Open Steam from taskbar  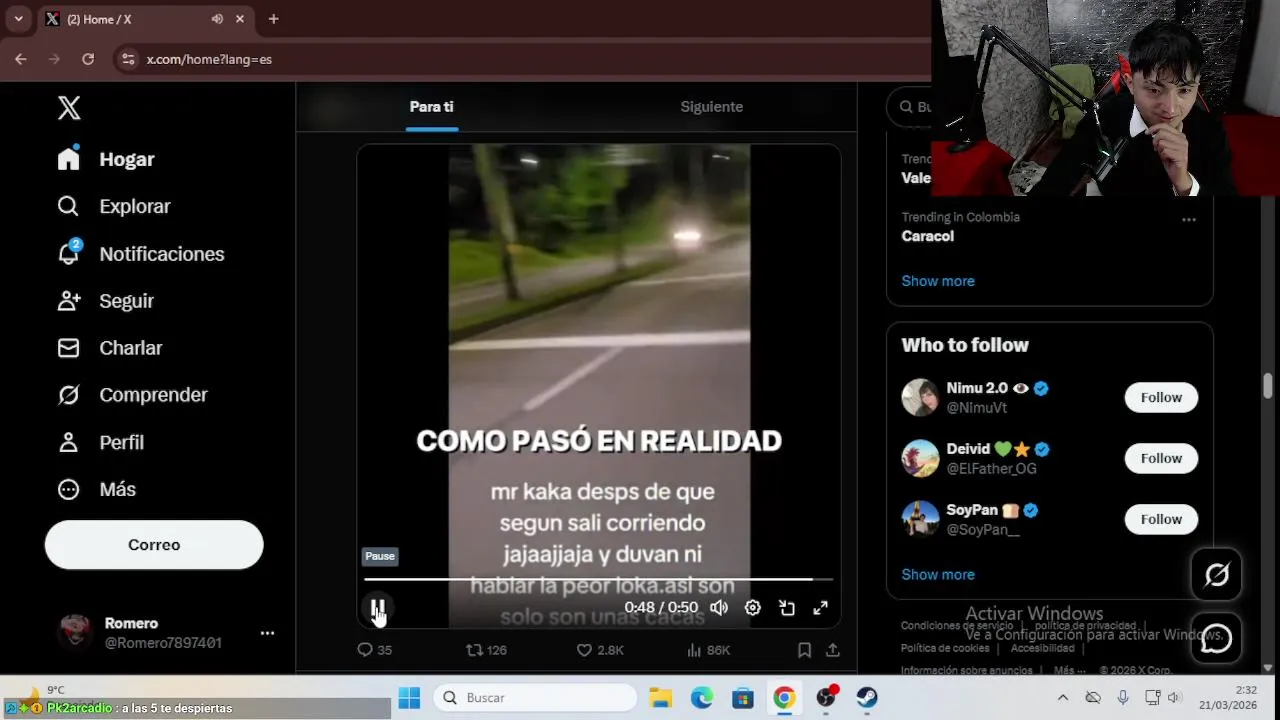coord(867,698)
